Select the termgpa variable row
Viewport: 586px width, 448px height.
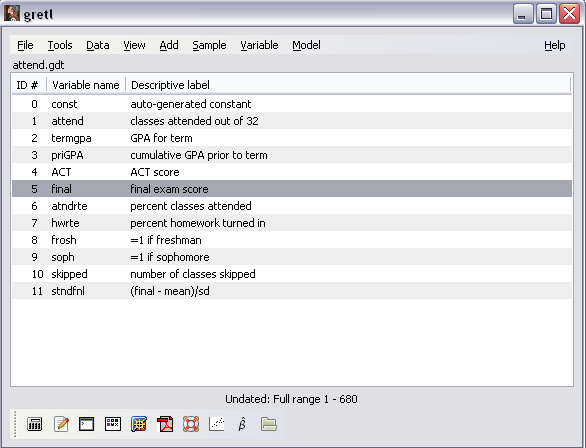point(292,138)
